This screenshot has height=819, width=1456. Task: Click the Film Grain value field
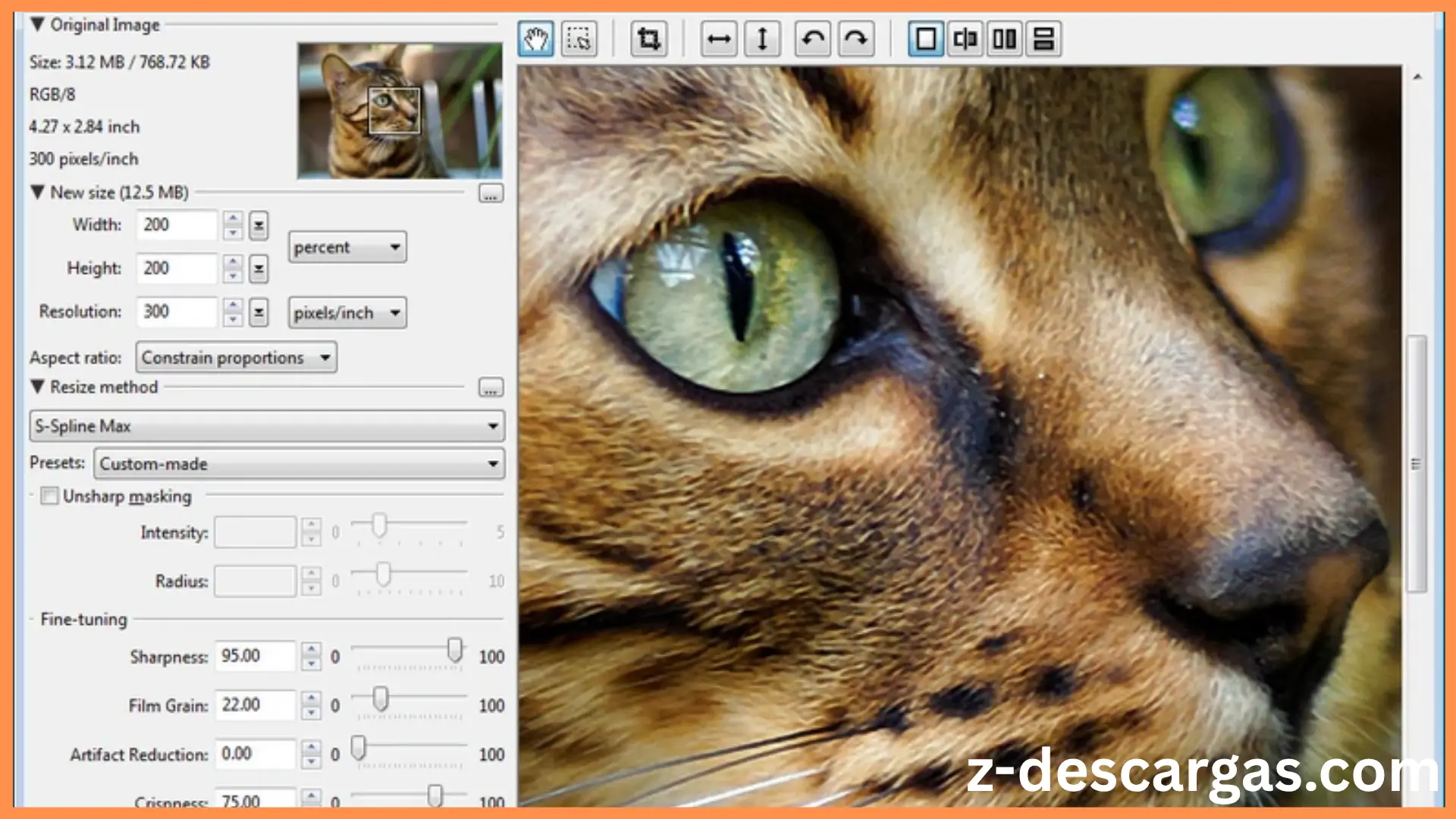click(255, 705)
